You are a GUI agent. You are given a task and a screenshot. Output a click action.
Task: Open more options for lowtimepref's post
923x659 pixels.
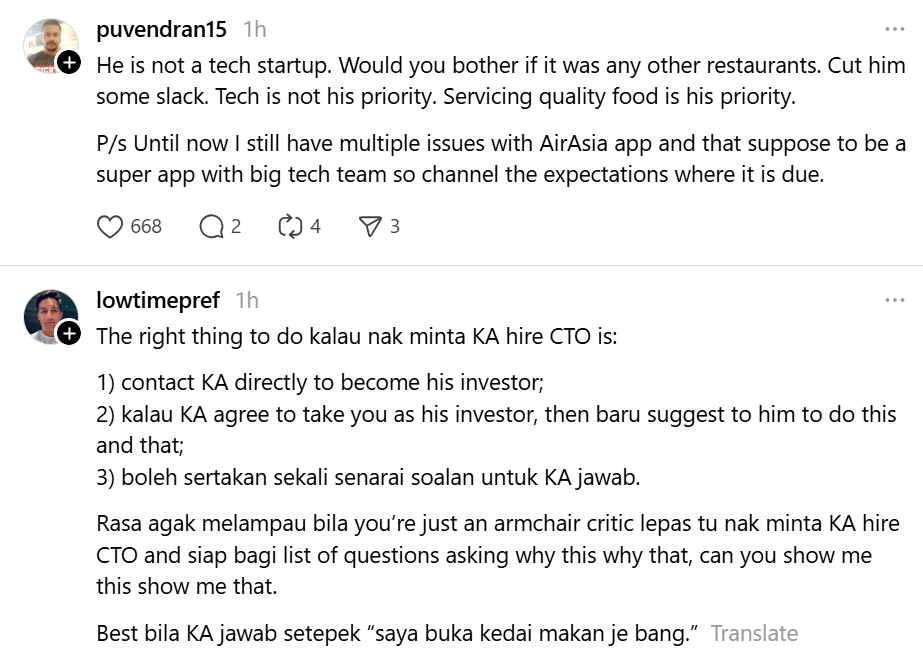point(893,300)
